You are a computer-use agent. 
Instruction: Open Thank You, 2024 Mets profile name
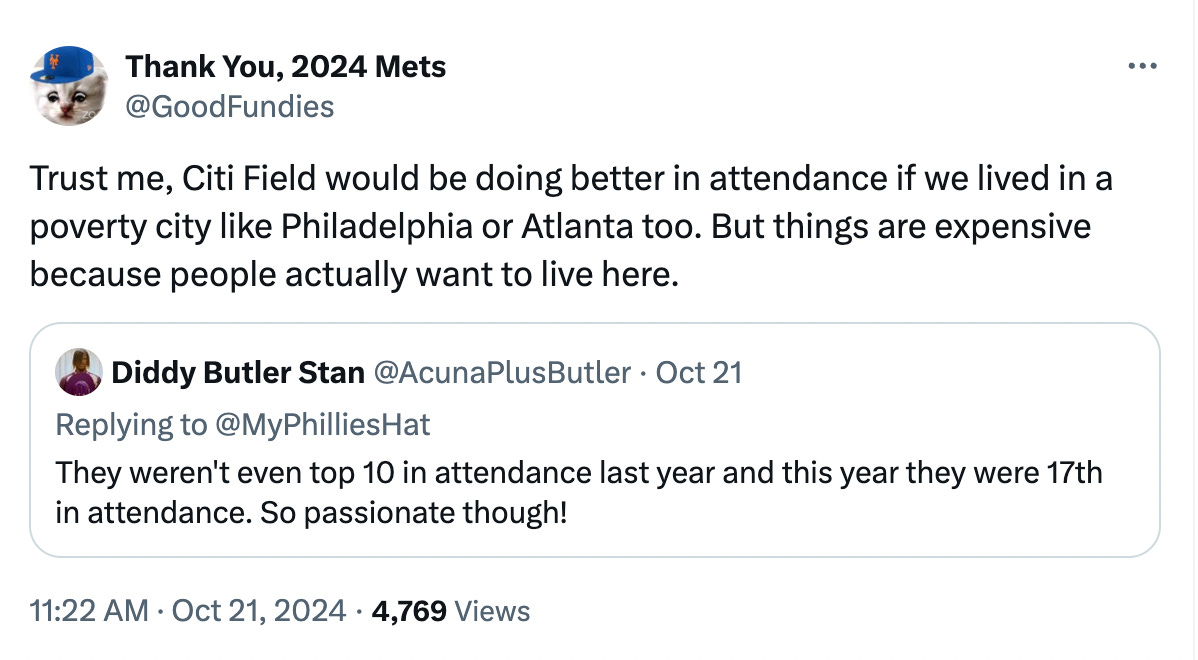click(286, 66)
